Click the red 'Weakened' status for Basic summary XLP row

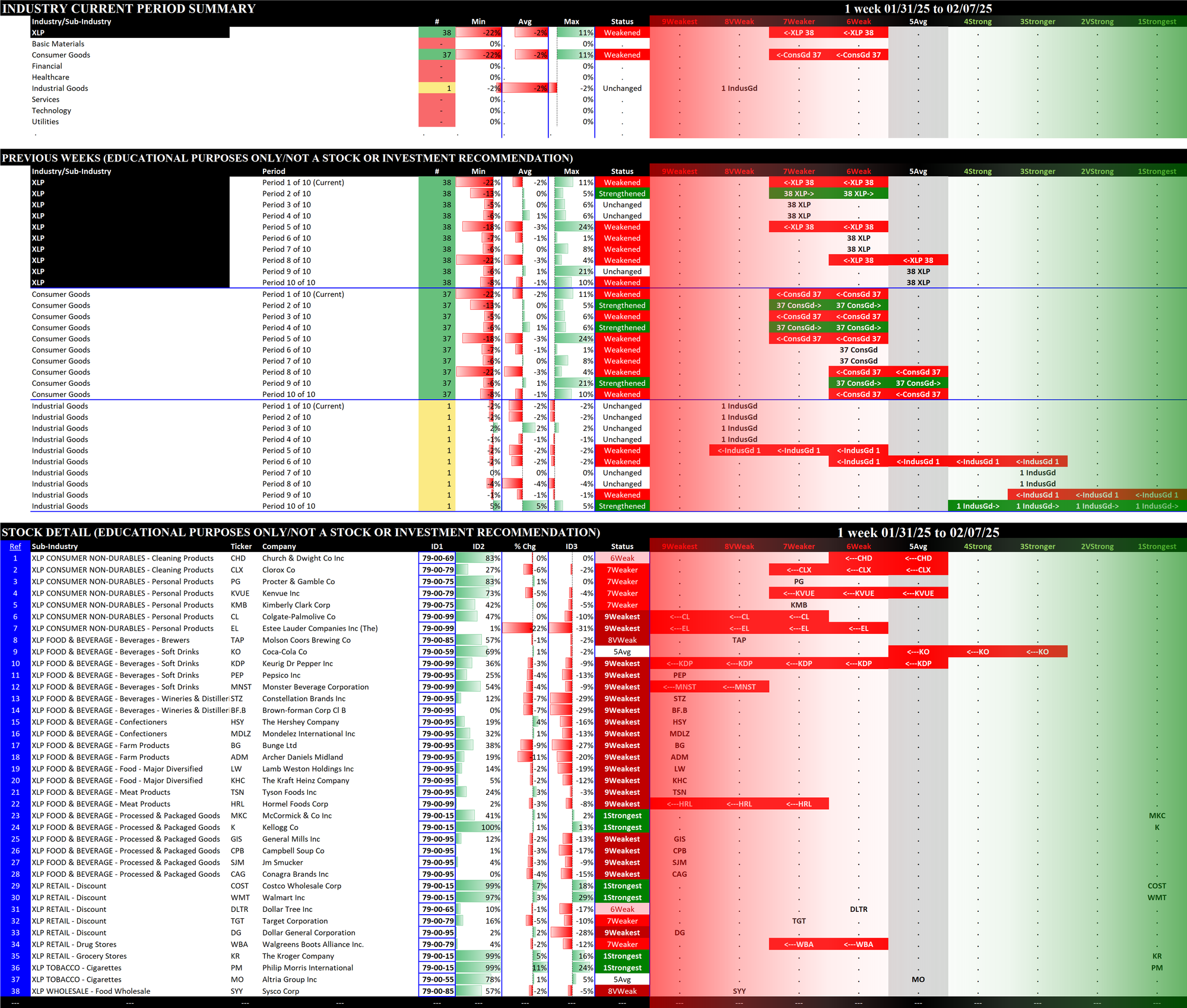coord(622,33)
